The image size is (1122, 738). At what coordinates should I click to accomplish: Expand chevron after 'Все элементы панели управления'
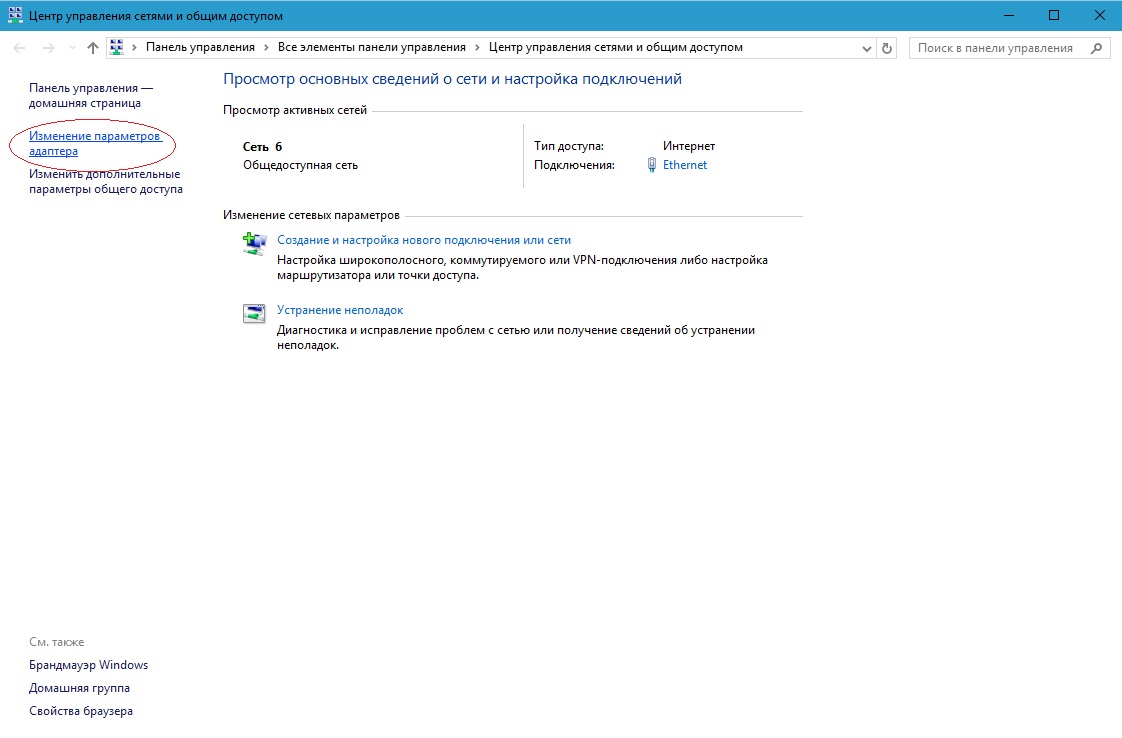click(x=477, y=48)
